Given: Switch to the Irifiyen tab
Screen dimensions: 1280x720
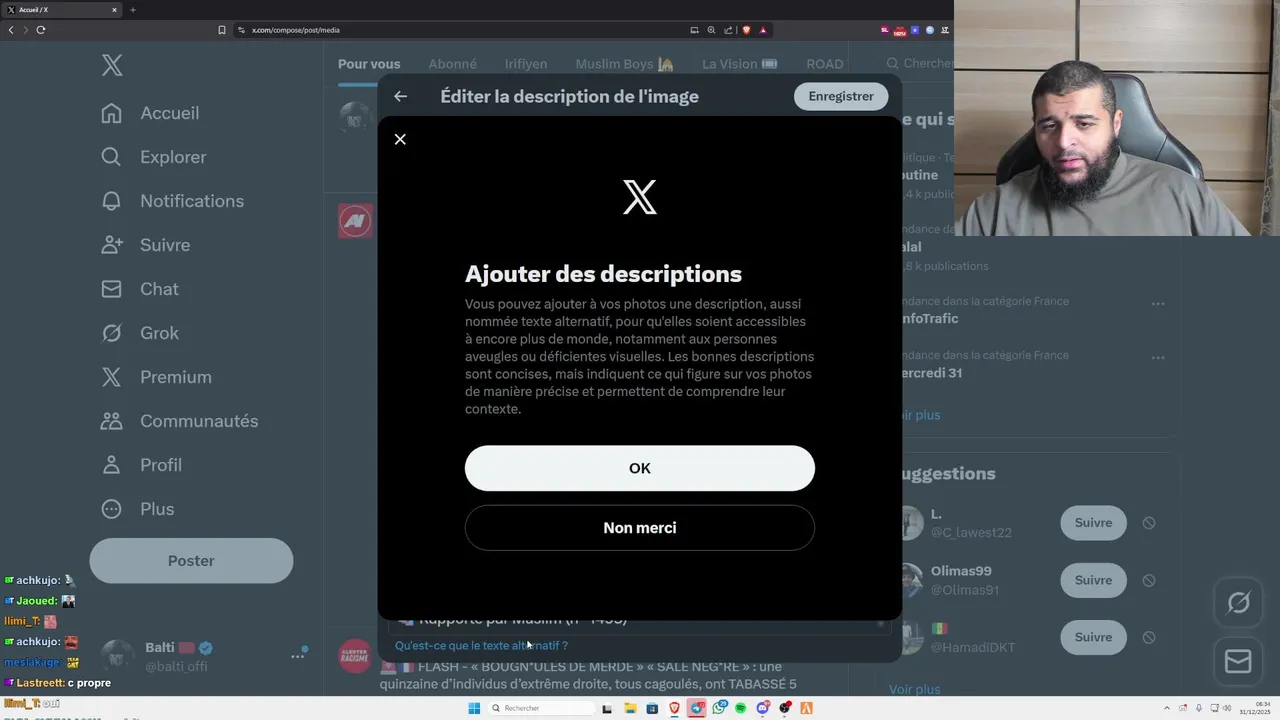Looking at the screenshot, I should (526, 64).
